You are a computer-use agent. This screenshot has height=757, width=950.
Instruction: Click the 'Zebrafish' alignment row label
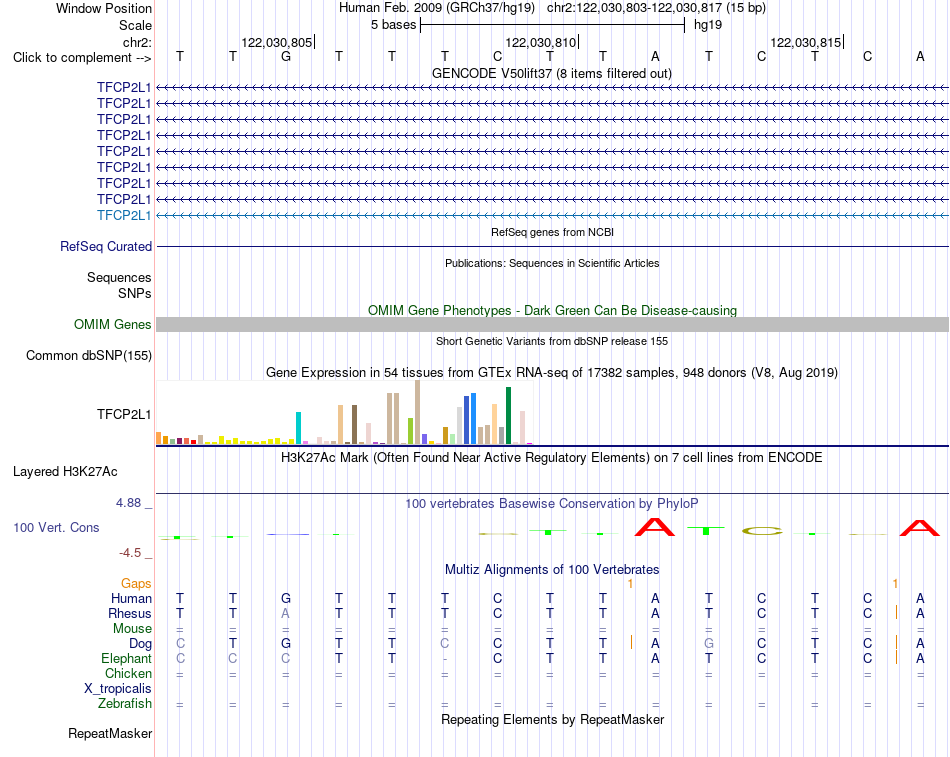[x=125, y=704]
